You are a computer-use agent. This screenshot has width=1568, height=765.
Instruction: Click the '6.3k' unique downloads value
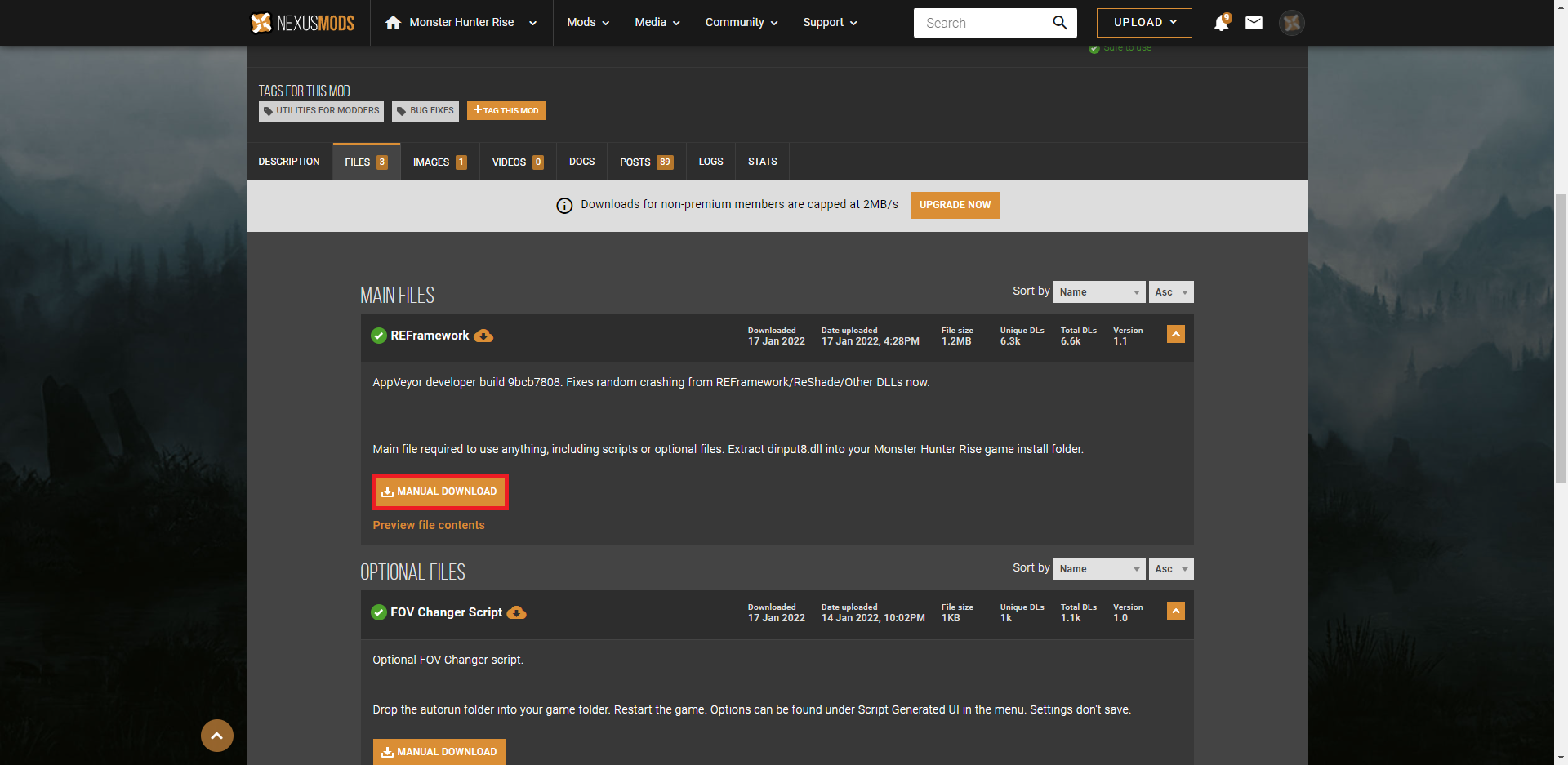pyautogui.click(x=1010, y=341)
